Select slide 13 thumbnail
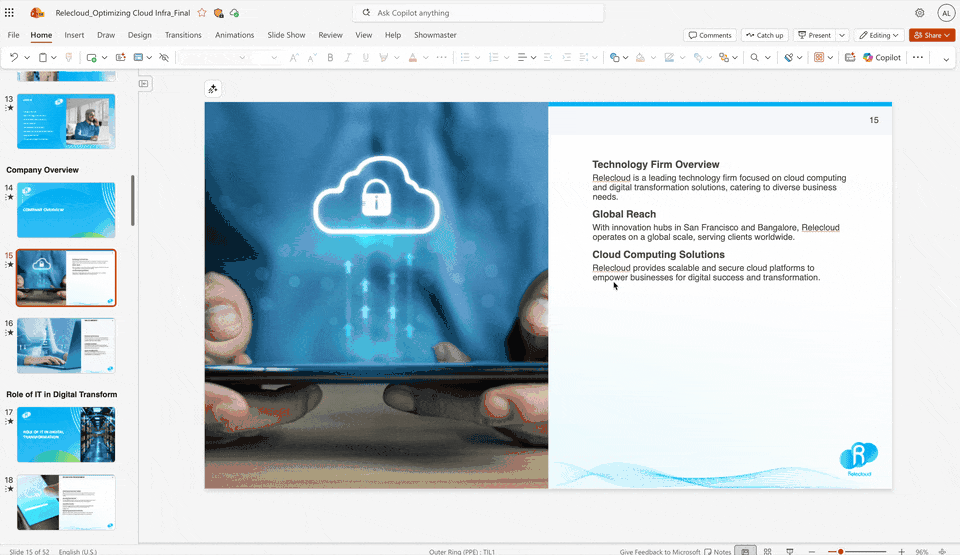This screenshot has width=960, height=555. pyautogui.click(x=66, y=121)
